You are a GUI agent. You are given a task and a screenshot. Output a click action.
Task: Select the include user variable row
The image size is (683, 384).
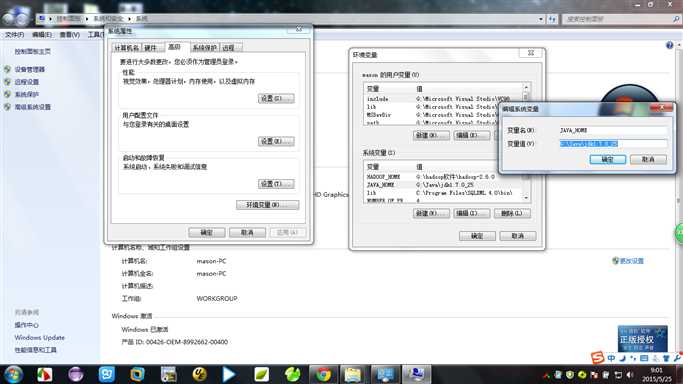(443, 99)
